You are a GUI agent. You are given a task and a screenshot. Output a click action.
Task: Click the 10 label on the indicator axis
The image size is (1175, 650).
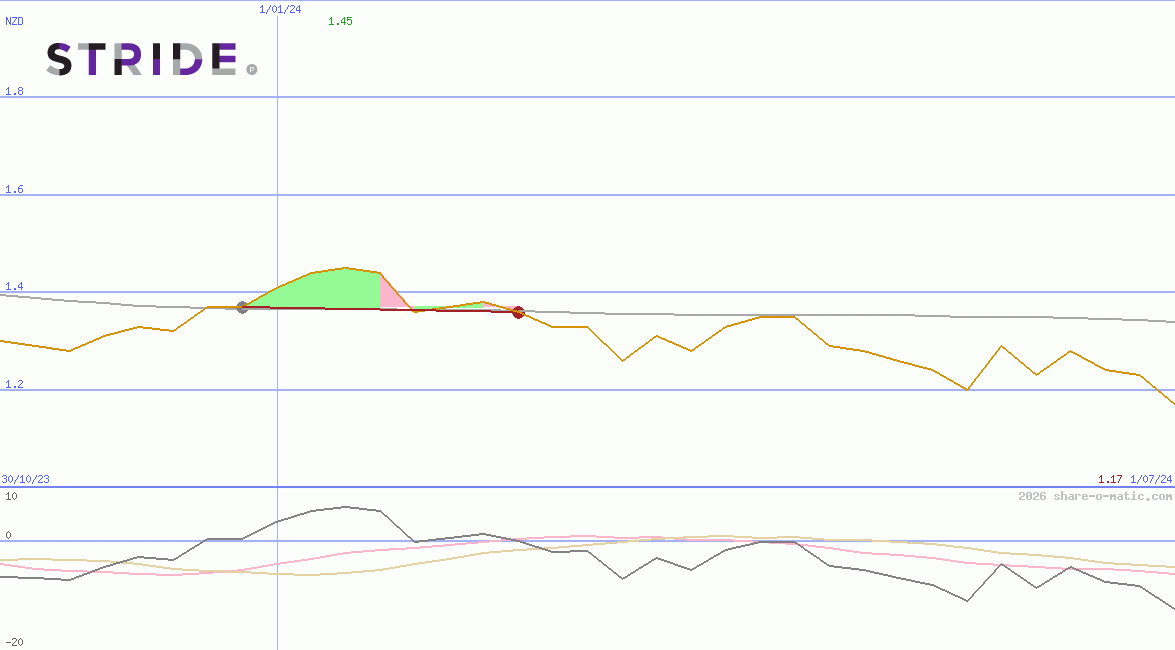pos(11,496)
